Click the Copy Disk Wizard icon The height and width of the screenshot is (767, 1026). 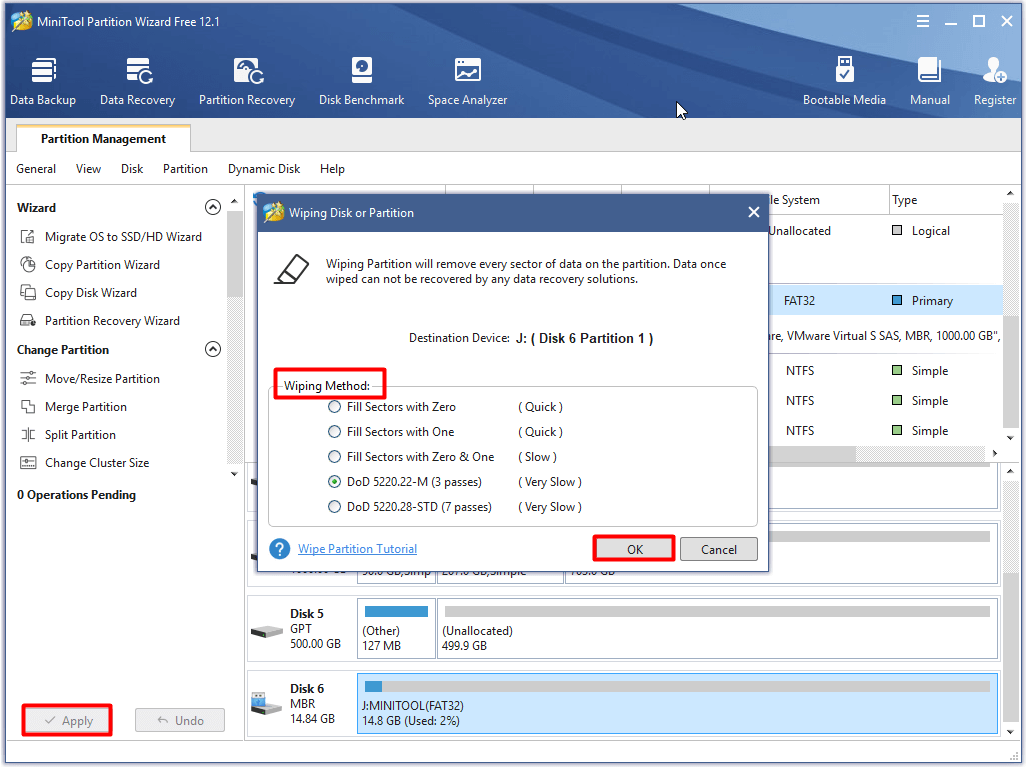(x=27, y=293)
